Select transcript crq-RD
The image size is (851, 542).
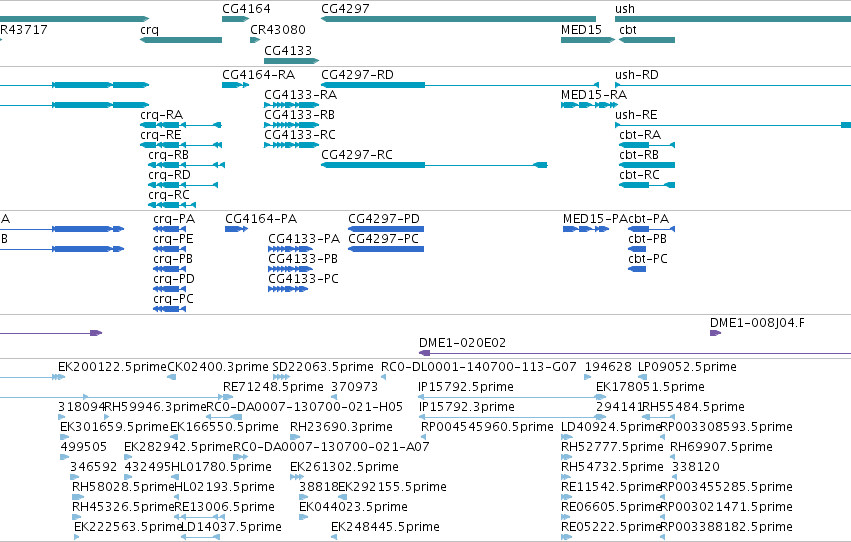[169, 175]
